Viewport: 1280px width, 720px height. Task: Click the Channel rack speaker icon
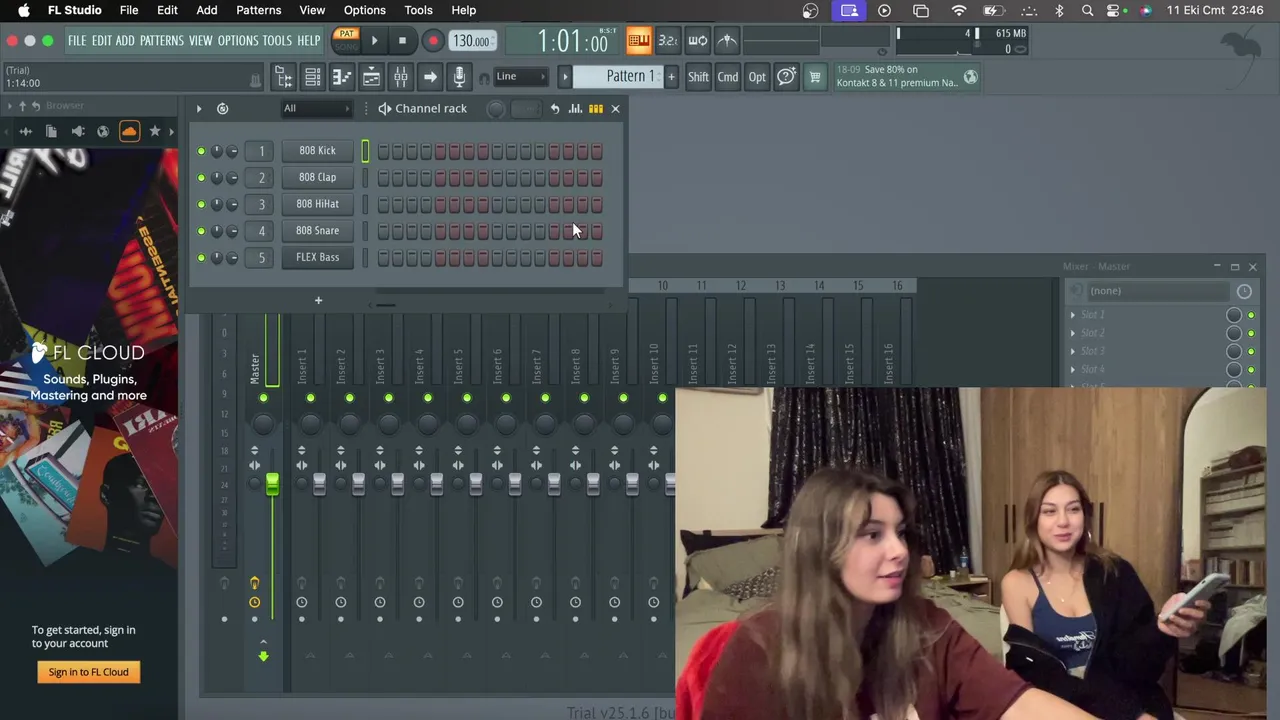(x=384, y=108)
